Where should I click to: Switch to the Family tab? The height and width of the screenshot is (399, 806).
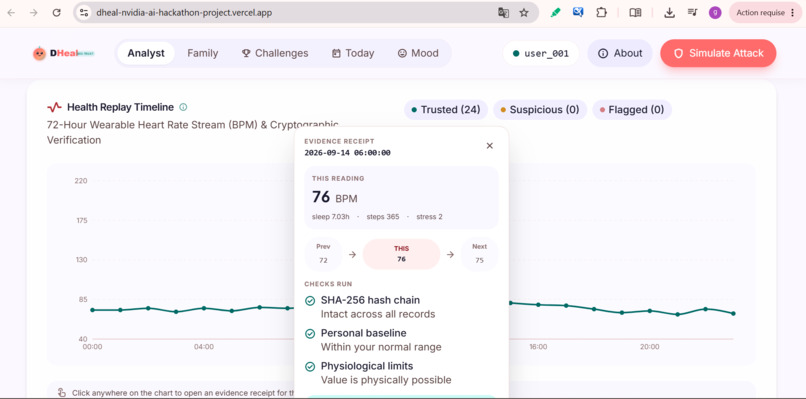[203, 53]
